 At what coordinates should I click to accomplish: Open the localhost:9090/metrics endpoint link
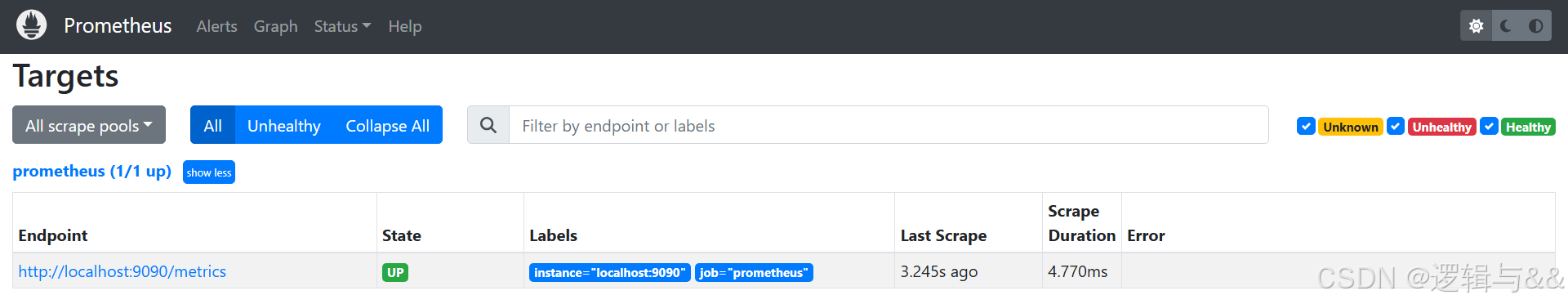coord(122,271)
